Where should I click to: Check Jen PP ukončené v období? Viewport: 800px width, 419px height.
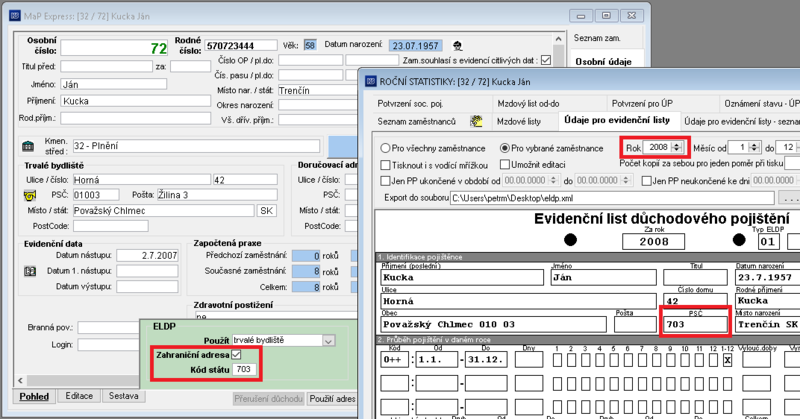coord(386,181)
